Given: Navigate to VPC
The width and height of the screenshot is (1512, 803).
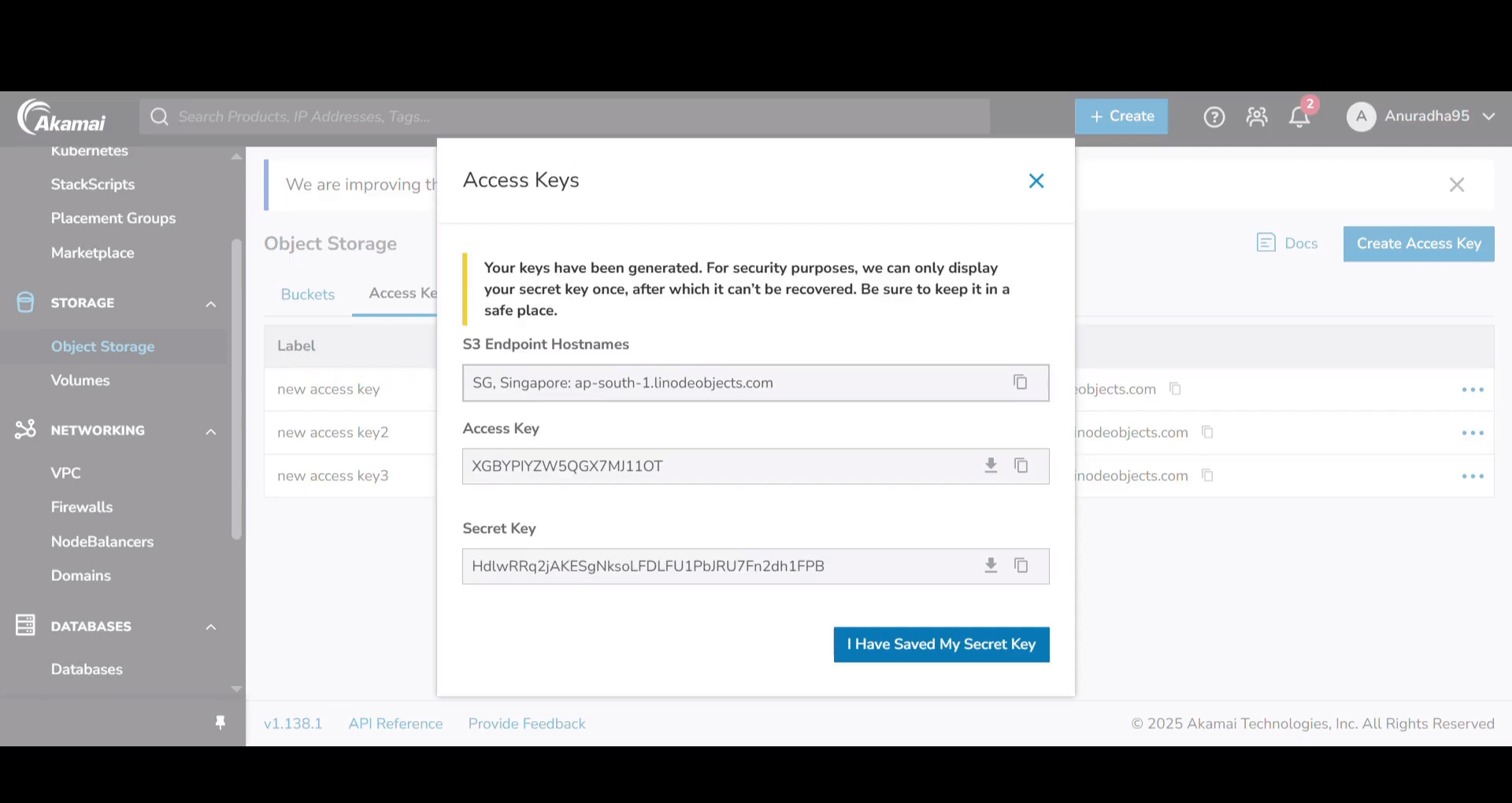Looking at the screenshot, I should tap(66, 473).
